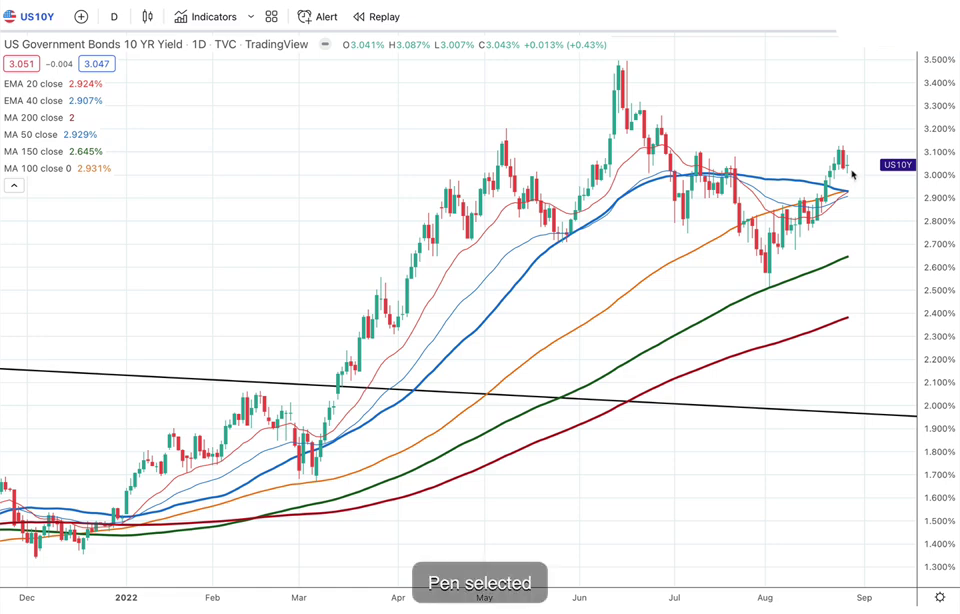Image resolution: width=960 pixels, height=614 pixels.
Task: Click the Aug label on the time axis
Action: tap(765, 597)
